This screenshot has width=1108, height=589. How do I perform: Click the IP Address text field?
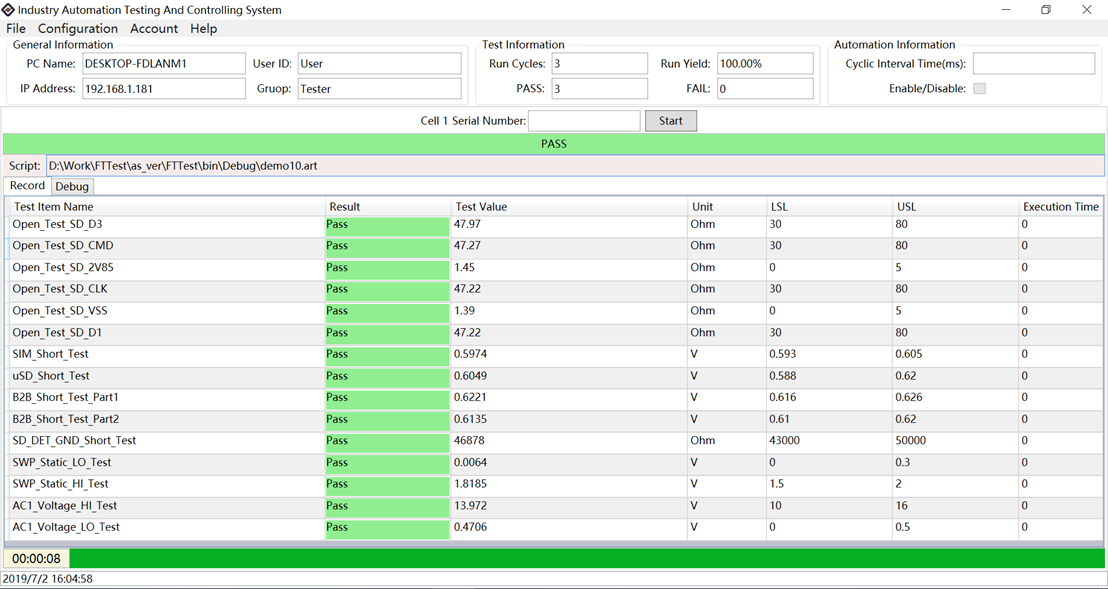[163, 89]
